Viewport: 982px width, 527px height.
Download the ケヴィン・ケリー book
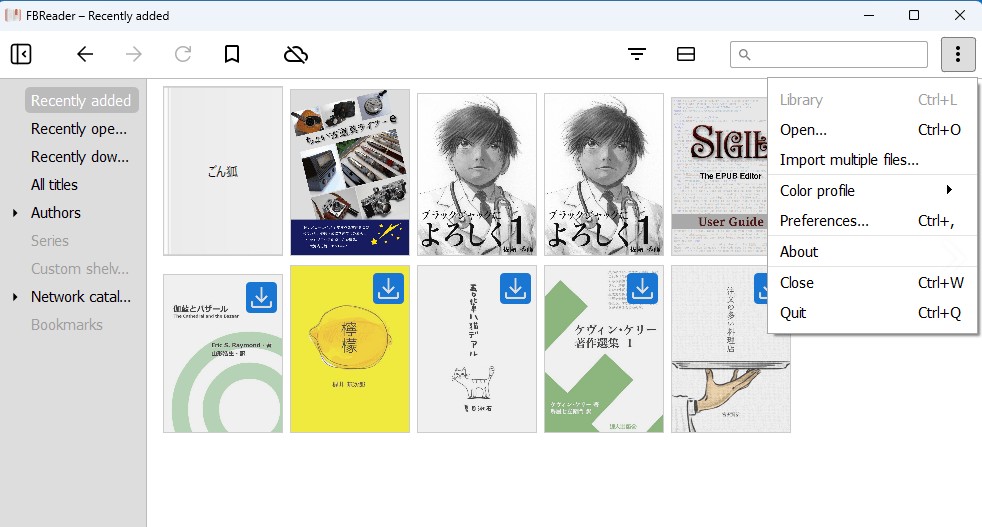pos(642,288)
